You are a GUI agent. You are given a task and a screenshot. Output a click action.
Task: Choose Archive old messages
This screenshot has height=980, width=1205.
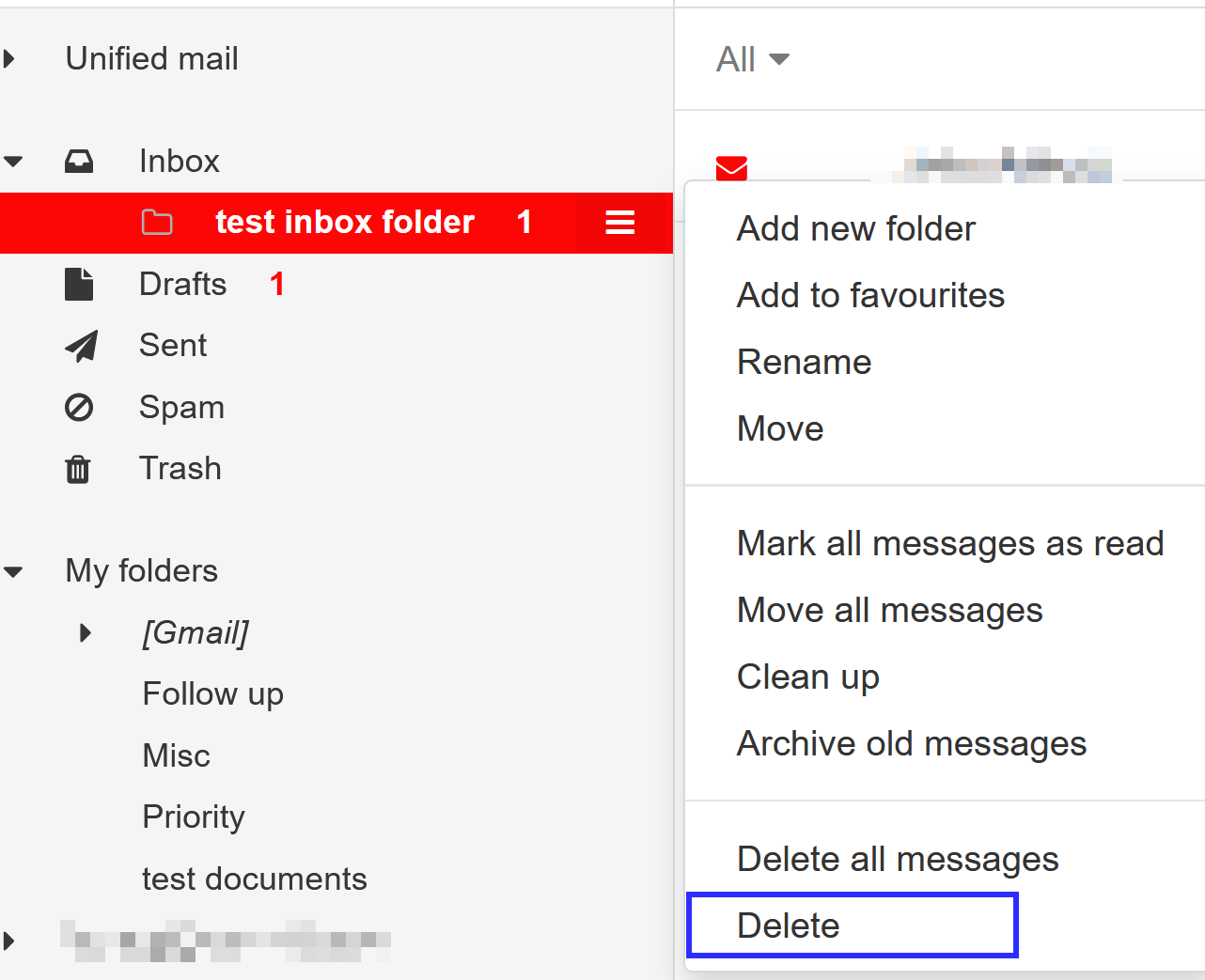click(x=911, y=743)
